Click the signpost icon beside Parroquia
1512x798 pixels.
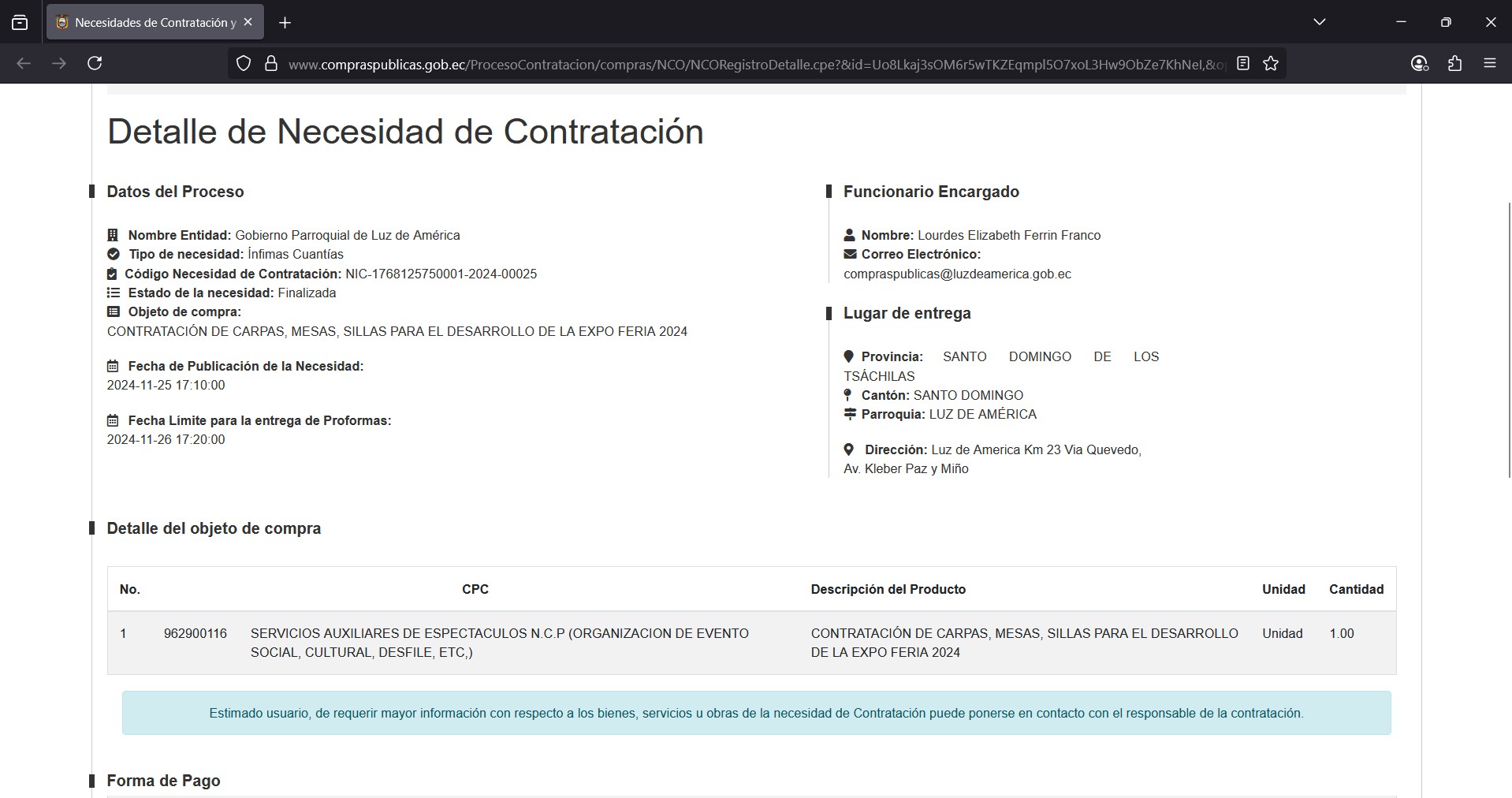click(850, 414)
